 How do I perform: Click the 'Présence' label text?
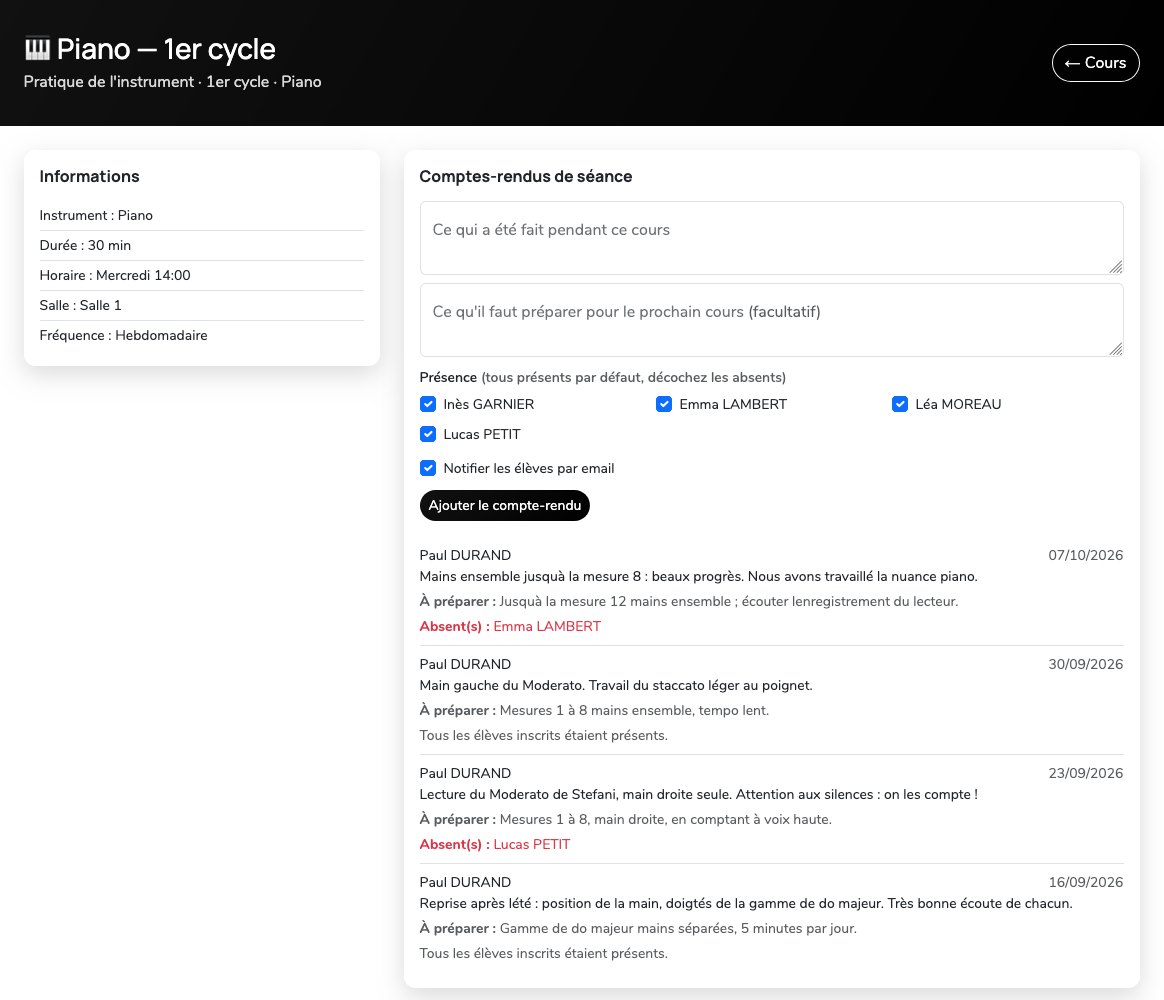448,378
